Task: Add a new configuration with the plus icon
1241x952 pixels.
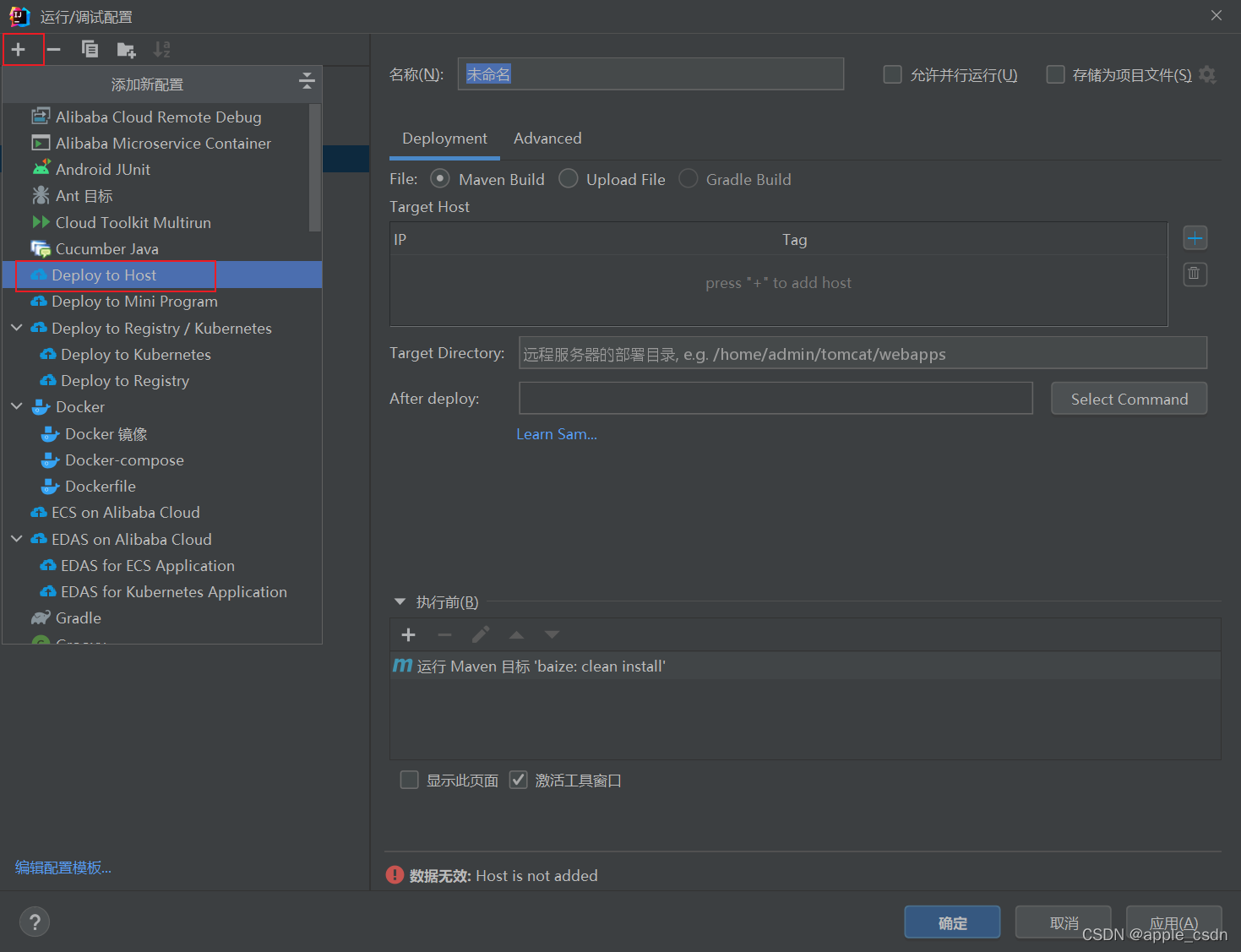Action: pyautogui.click(x=22, y=49)
